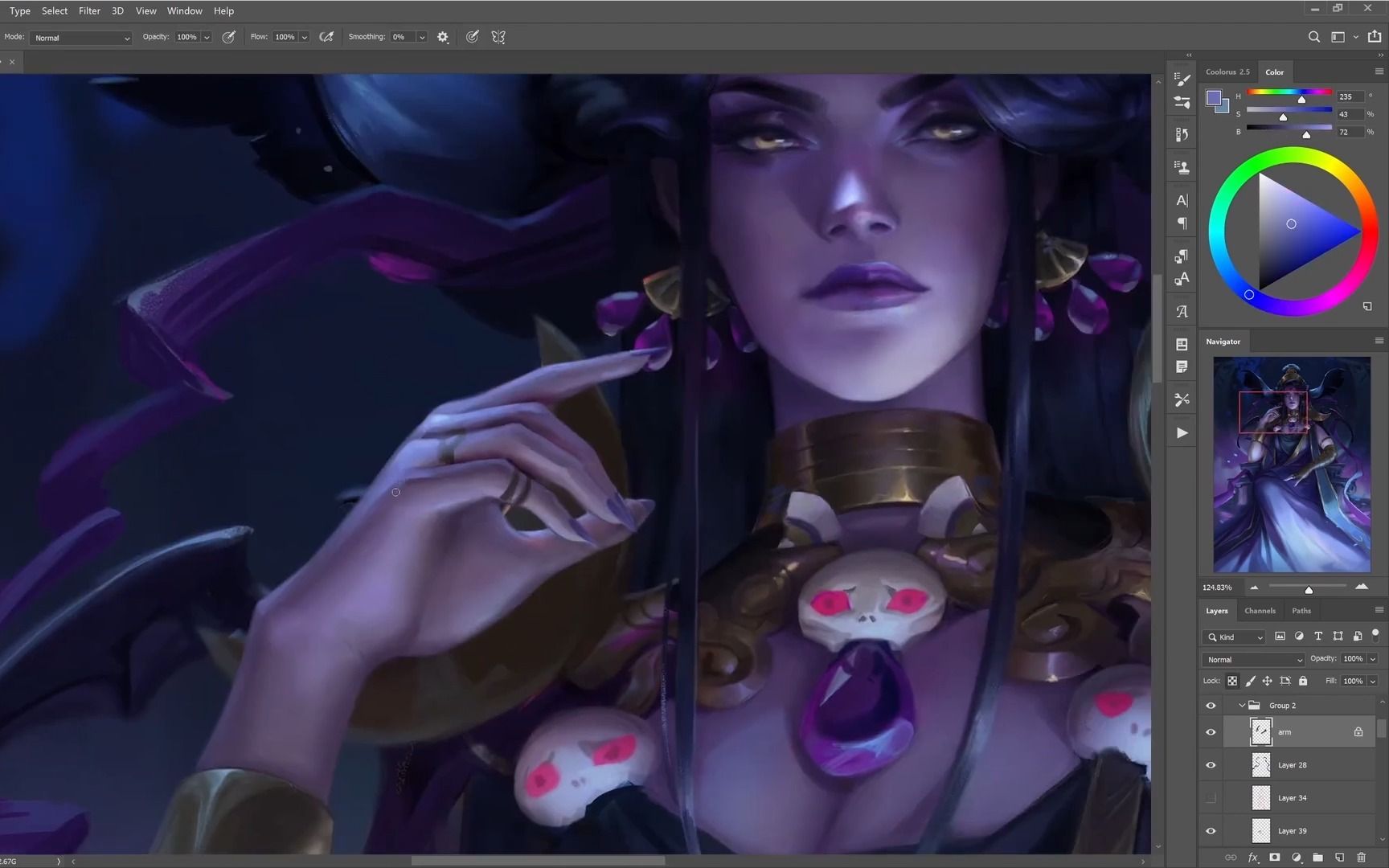Open the layer filter Kind dropdown
The image size is (1389, 868).
(1235, 637)
